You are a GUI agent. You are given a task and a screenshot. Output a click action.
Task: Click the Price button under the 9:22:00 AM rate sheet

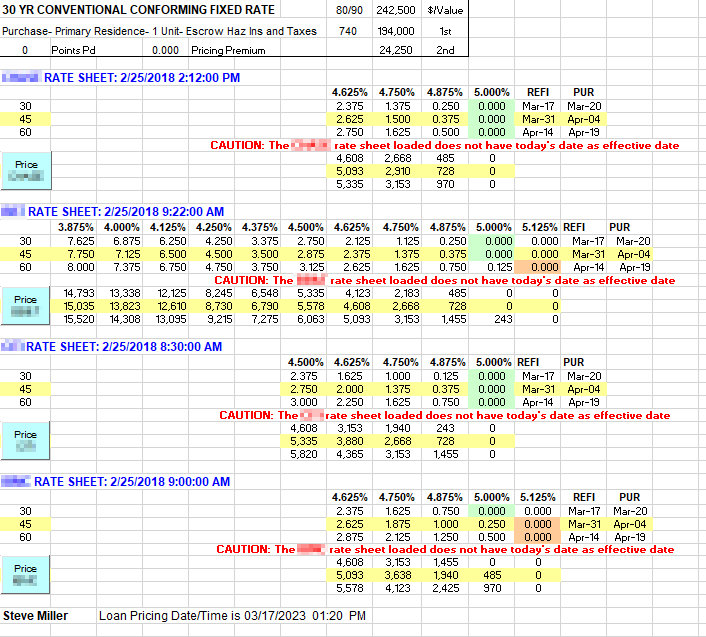point(26,304)
